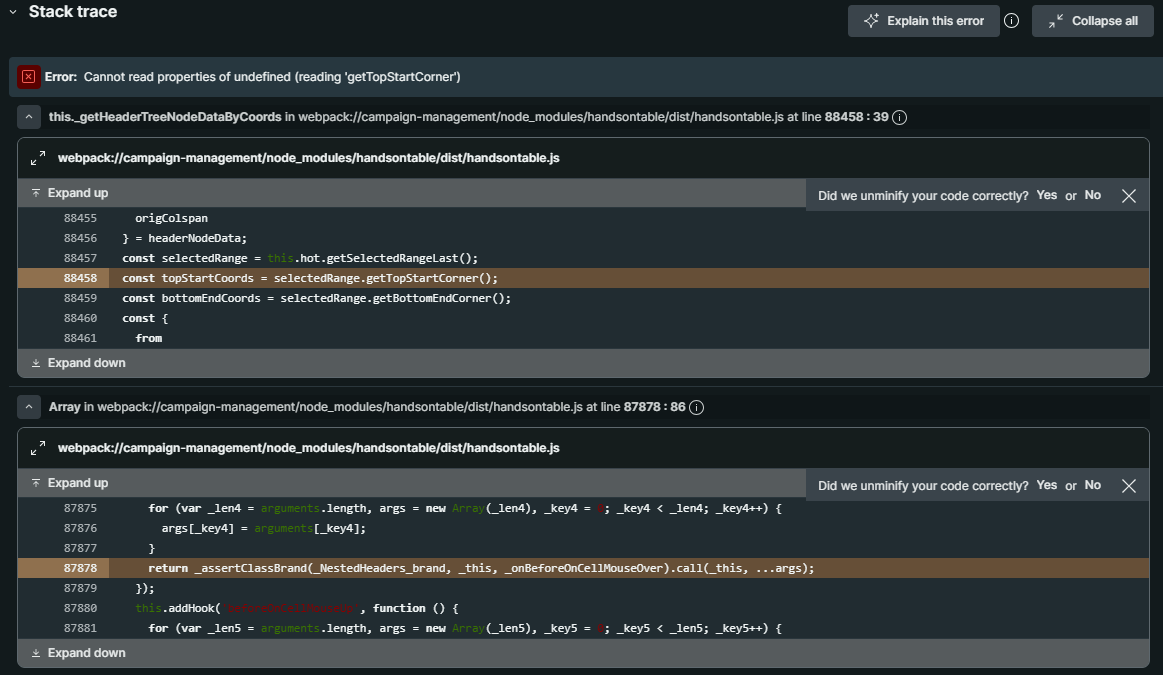
Task: Answer Yes to second unminify prompt
Action: 1046,485
